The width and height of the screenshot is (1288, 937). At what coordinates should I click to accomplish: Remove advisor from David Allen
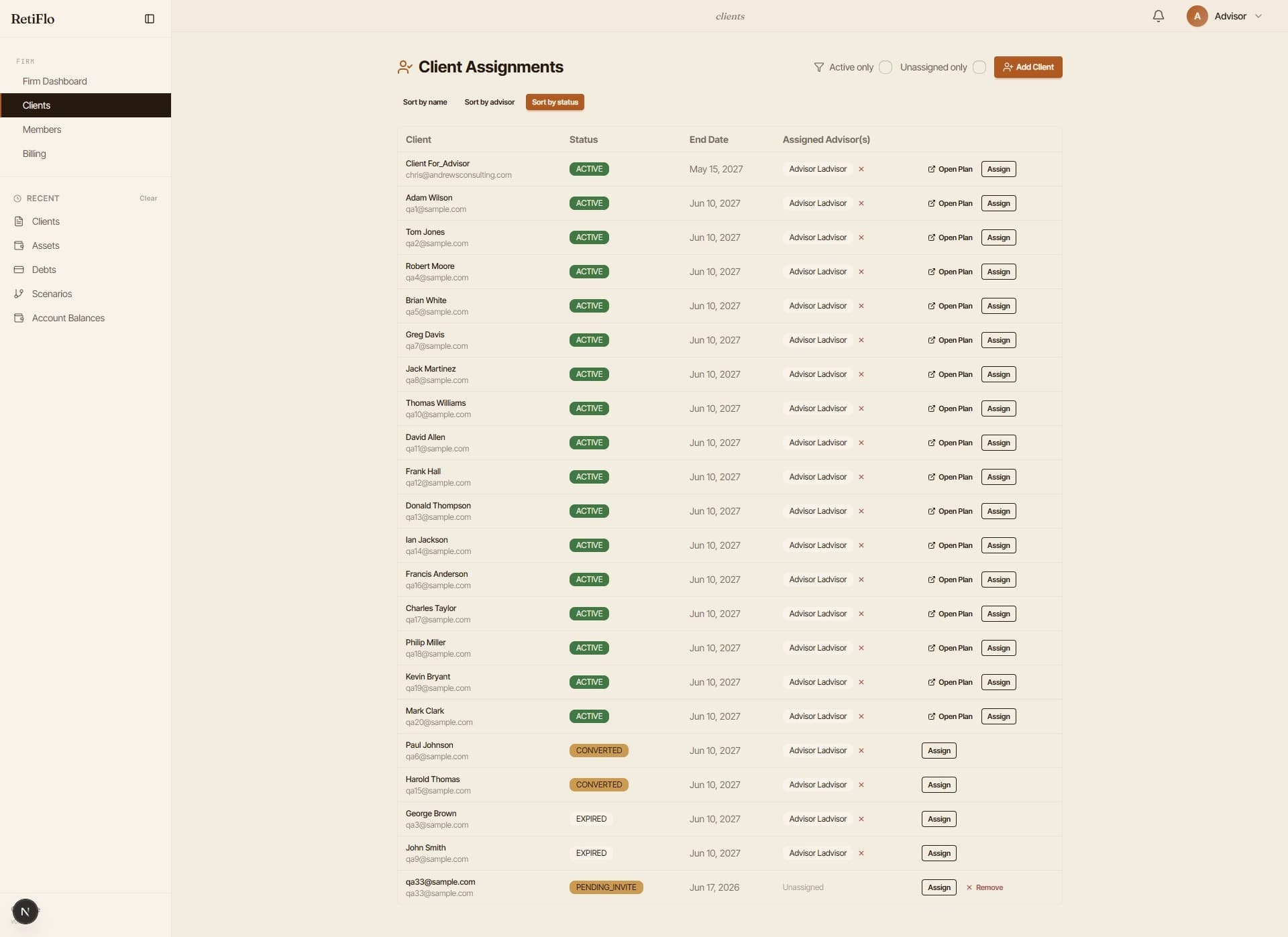click(861, 443)
